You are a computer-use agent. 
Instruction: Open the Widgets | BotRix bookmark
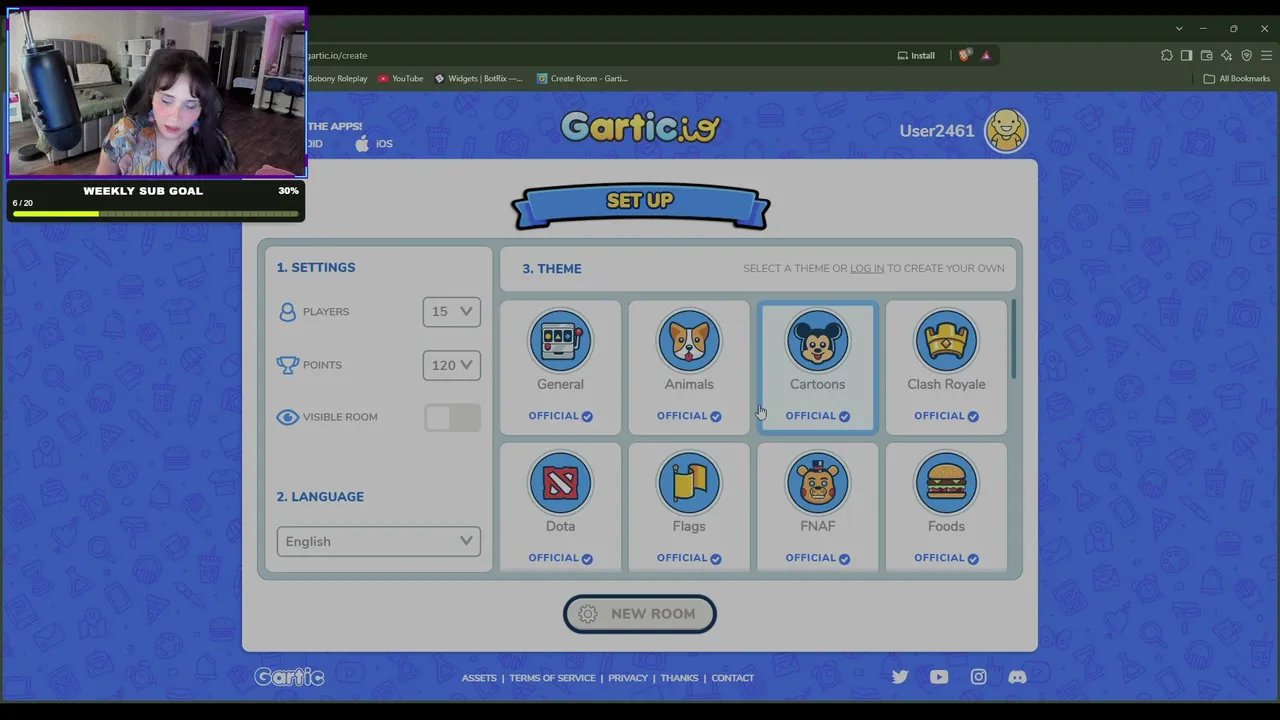[478, 78]
